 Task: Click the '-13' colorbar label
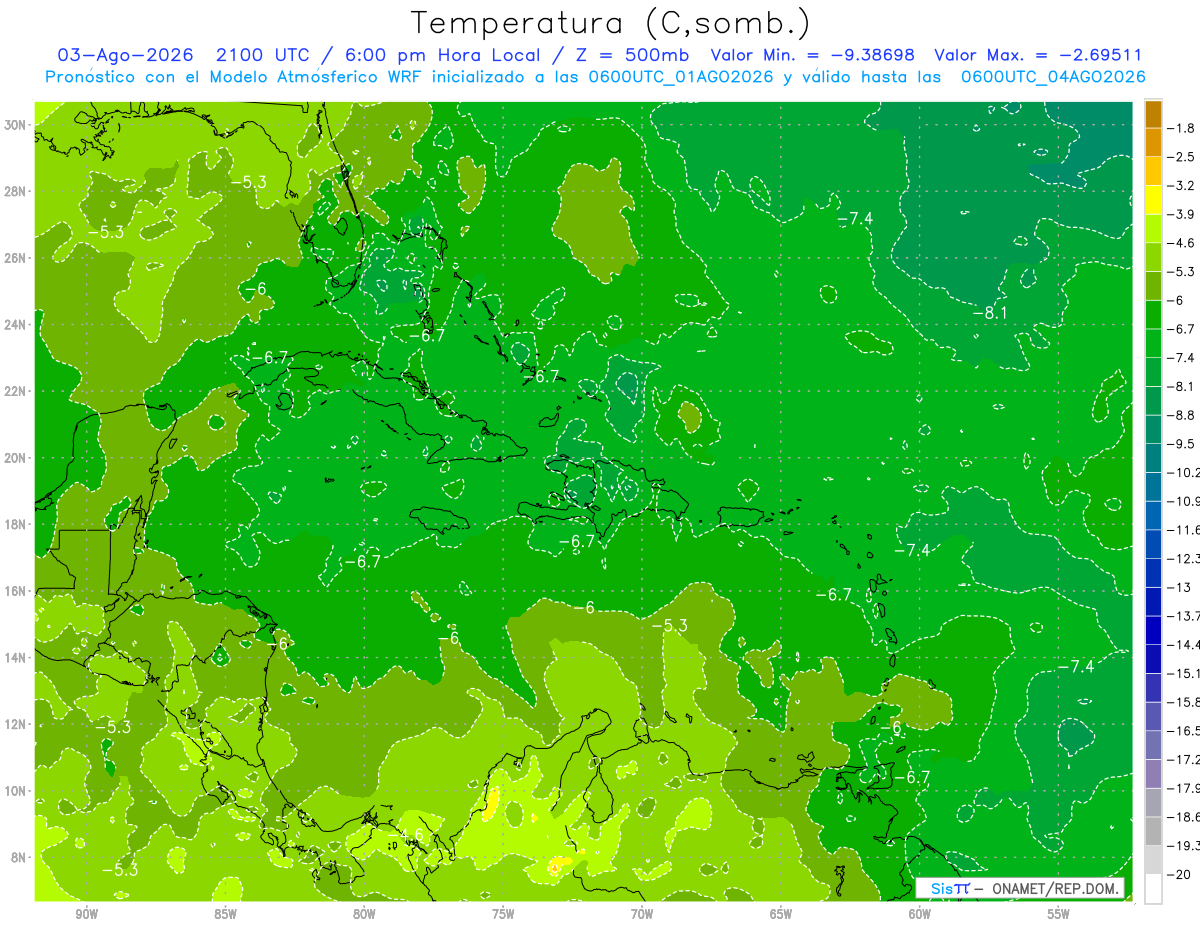(1178, 588)
